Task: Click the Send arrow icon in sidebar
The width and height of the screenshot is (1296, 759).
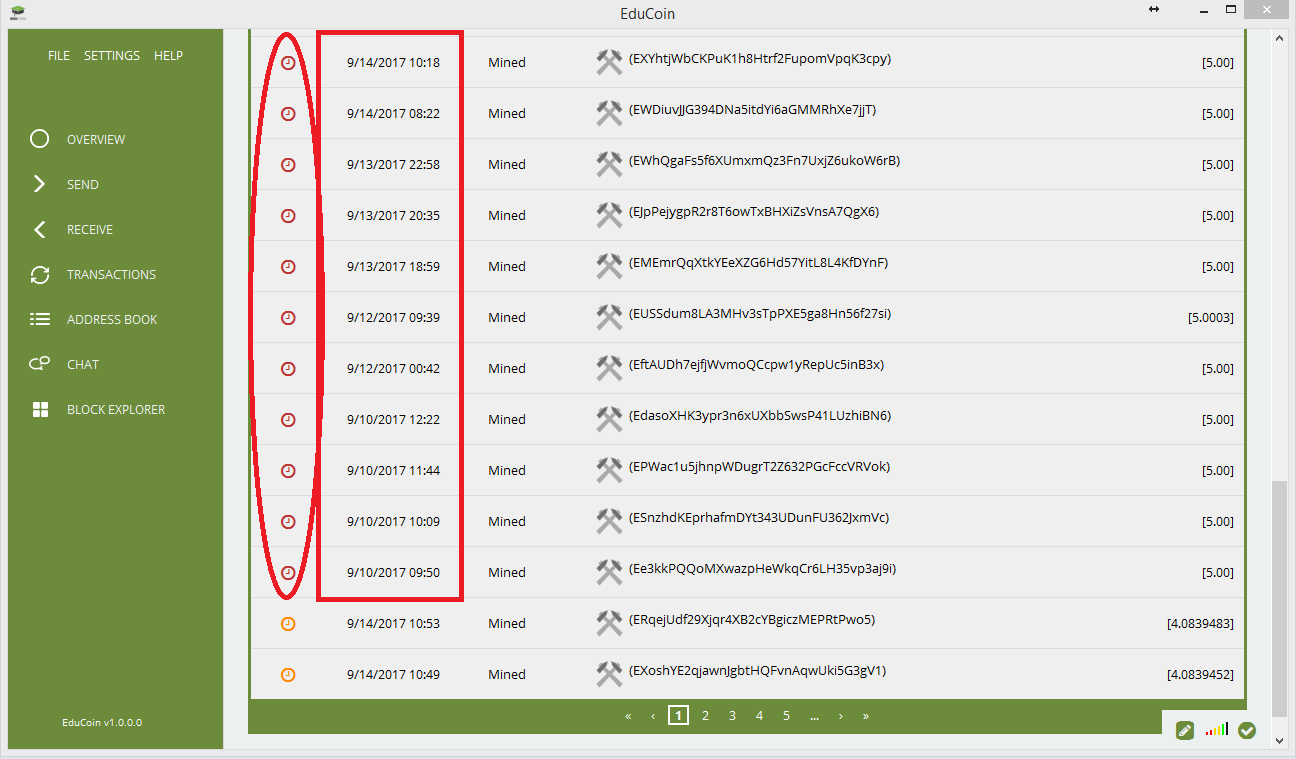Action: point(40,184)
